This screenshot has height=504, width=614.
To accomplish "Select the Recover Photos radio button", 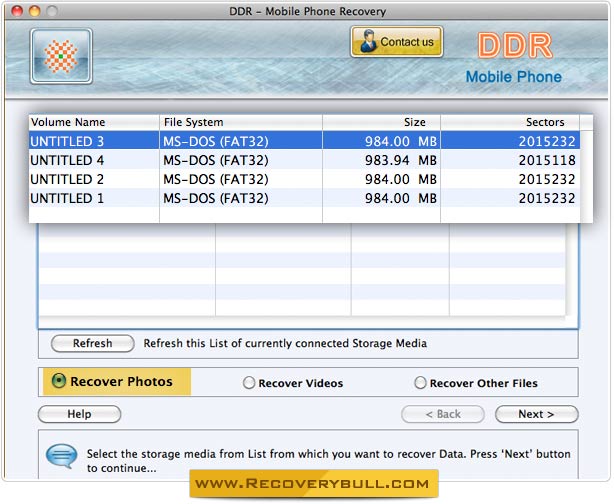I will click(59, 381).
